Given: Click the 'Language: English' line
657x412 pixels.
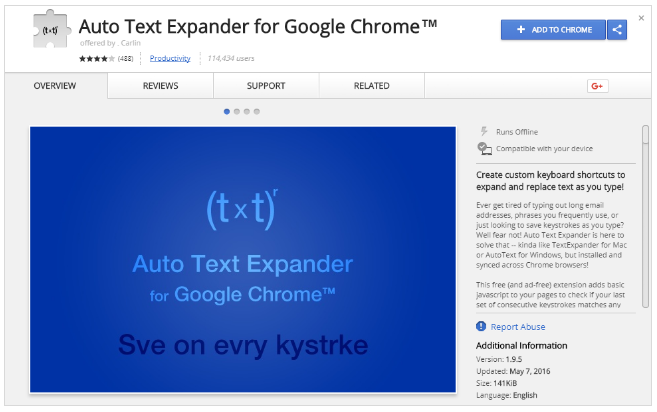Looking at the screenshot, I should (x=507, y=395).
